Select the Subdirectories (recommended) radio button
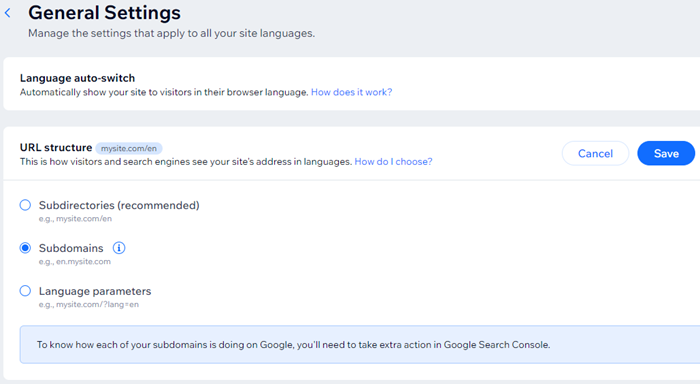The height and width of the screenshot is (384, 700). (25, 205)
